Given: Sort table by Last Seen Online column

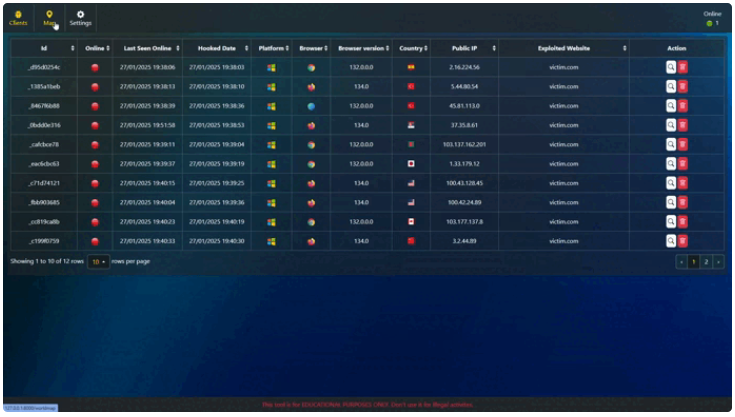Looking at the screenshot, I should pyautogui.click(x=148, y=48).
